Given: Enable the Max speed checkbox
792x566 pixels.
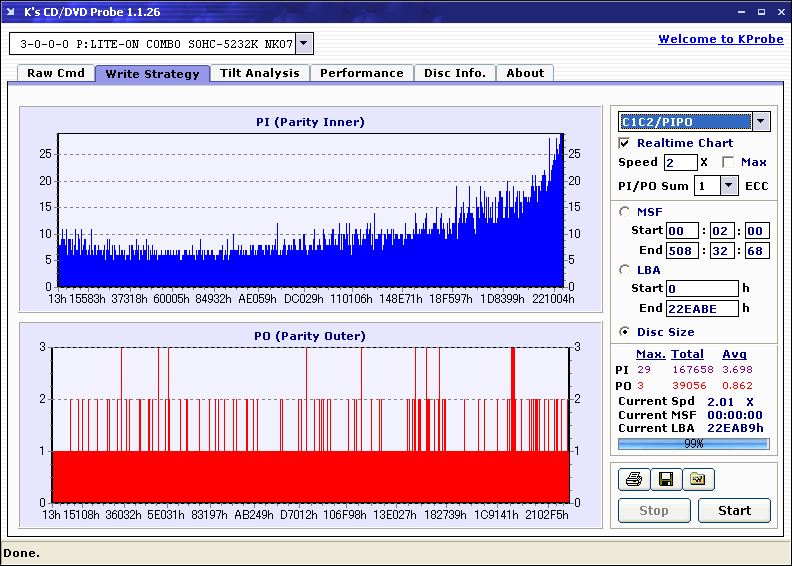Looking at the screenshot, I should (727, 162).
